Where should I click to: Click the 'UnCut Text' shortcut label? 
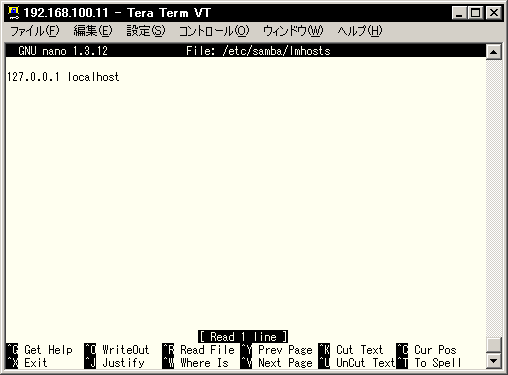coord(366,363)
